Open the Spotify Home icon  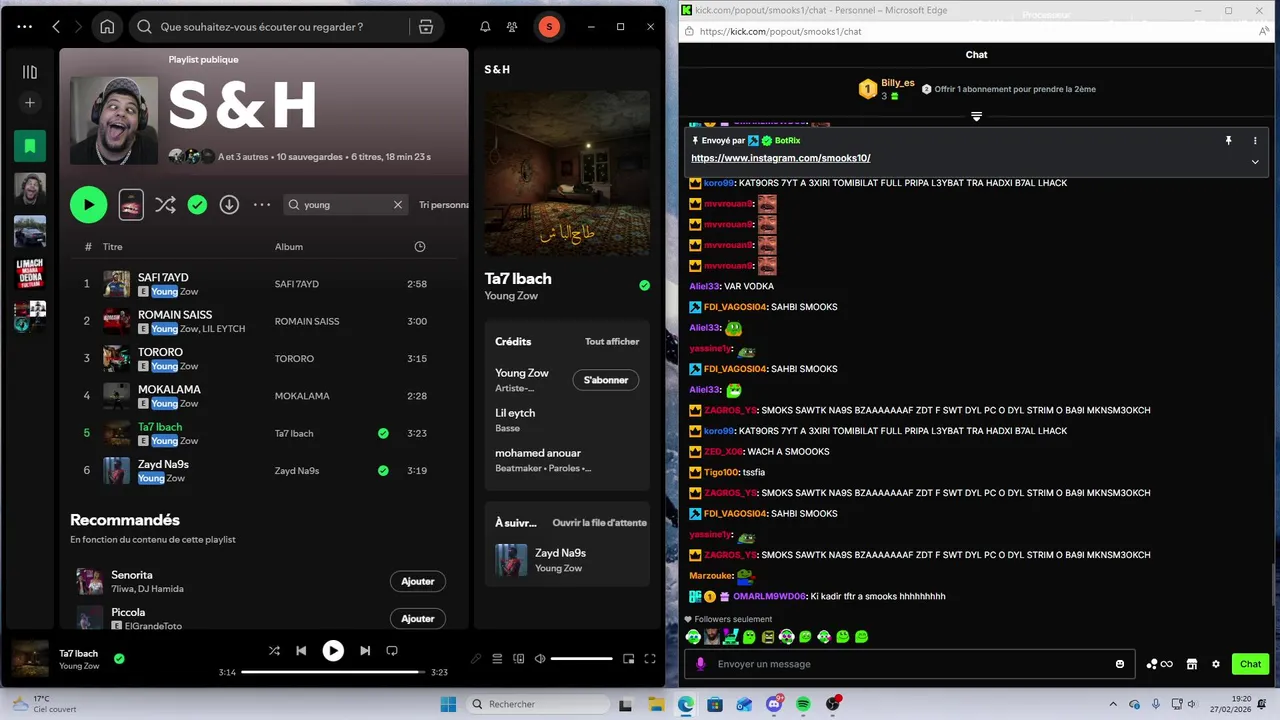click(107, 27)
